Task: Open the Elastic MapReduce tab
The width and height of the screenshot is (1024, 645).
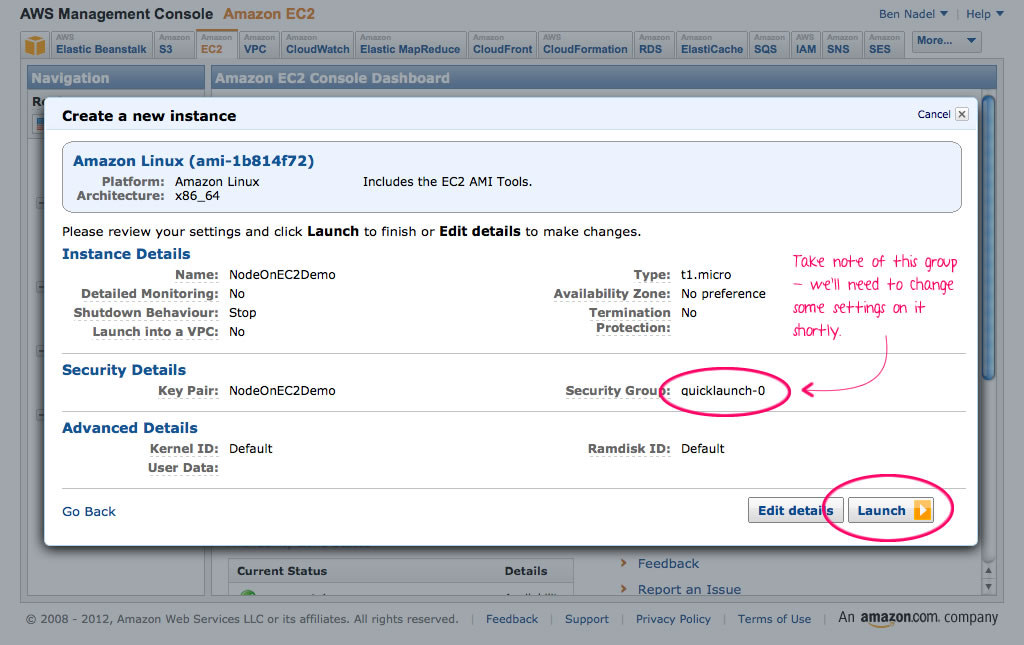Action: pyautogui.click(x=410, y=45)
